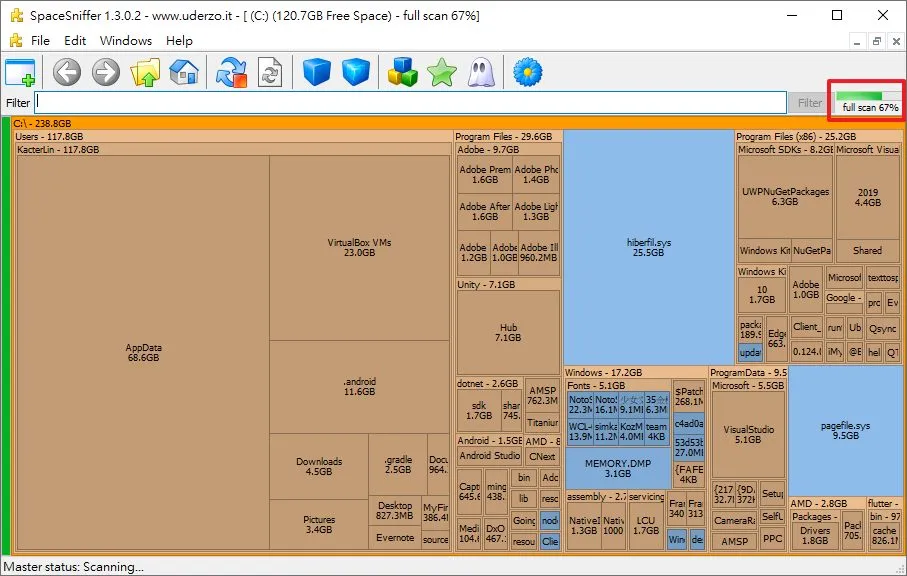This screenshot has height=576, width=907.
Task: Open the Help menu
Action: click(x=179, y=40)
